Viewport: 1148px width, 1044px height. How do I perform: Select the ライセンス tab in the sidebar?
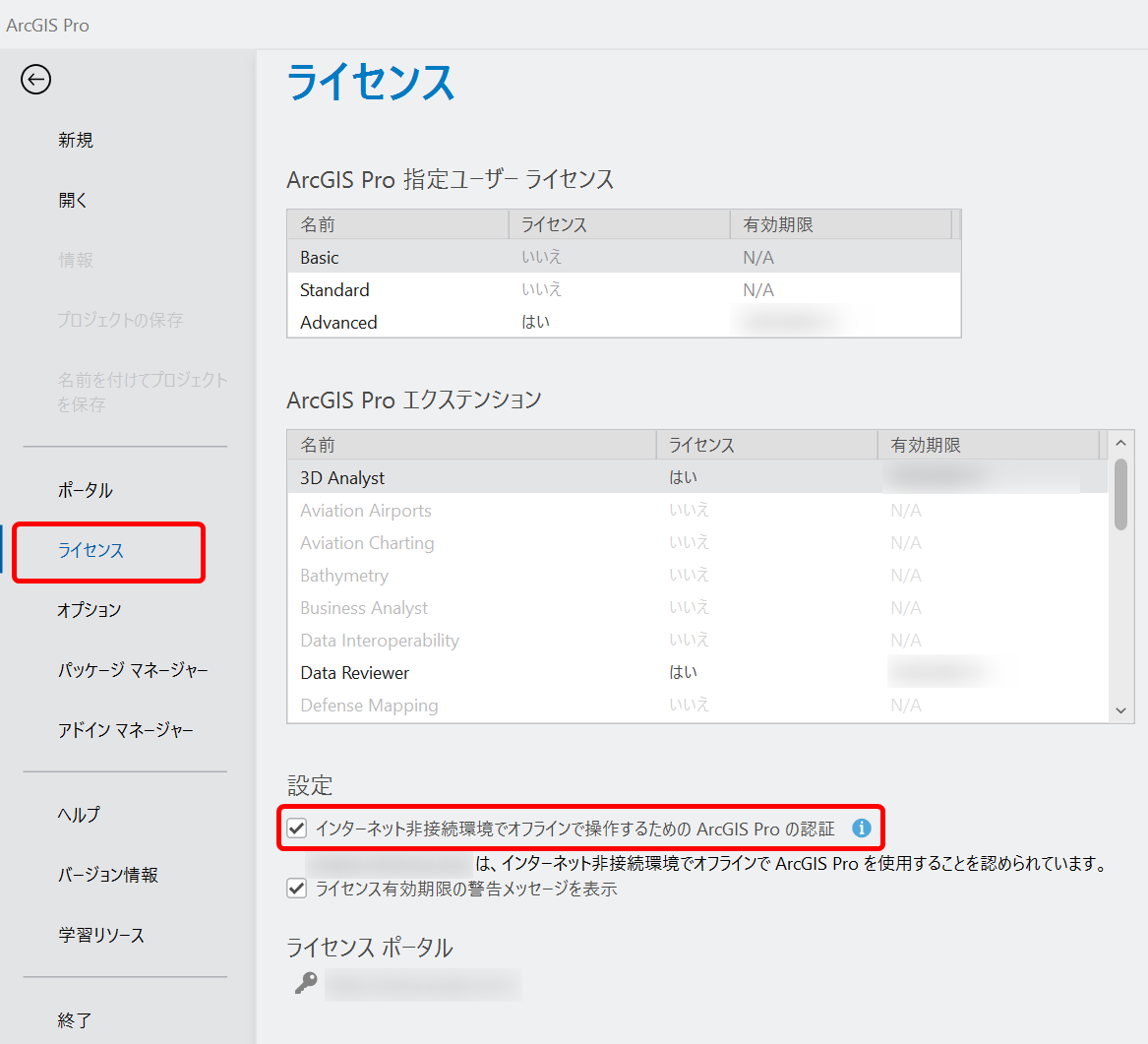coord(91,551)
